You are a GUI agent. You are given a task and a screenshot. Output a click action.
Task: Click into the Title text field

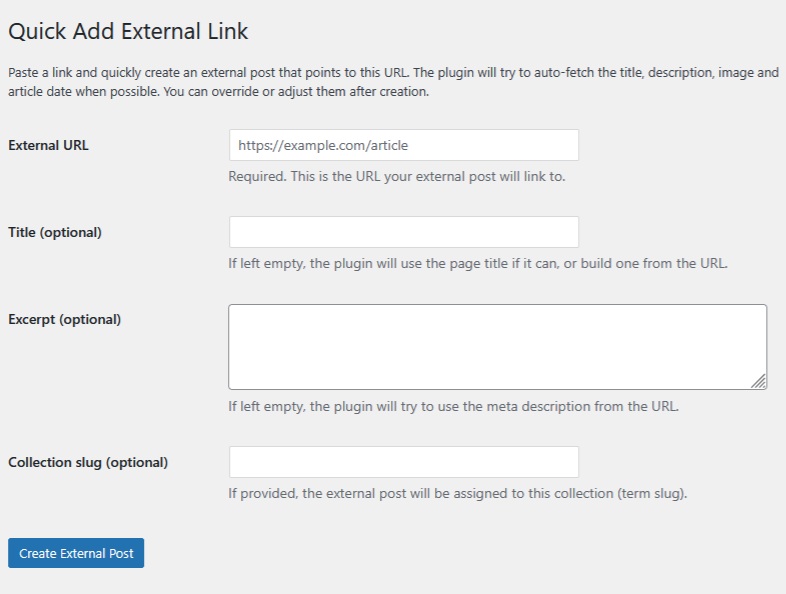pyautogui.click(x=403, y=232)
